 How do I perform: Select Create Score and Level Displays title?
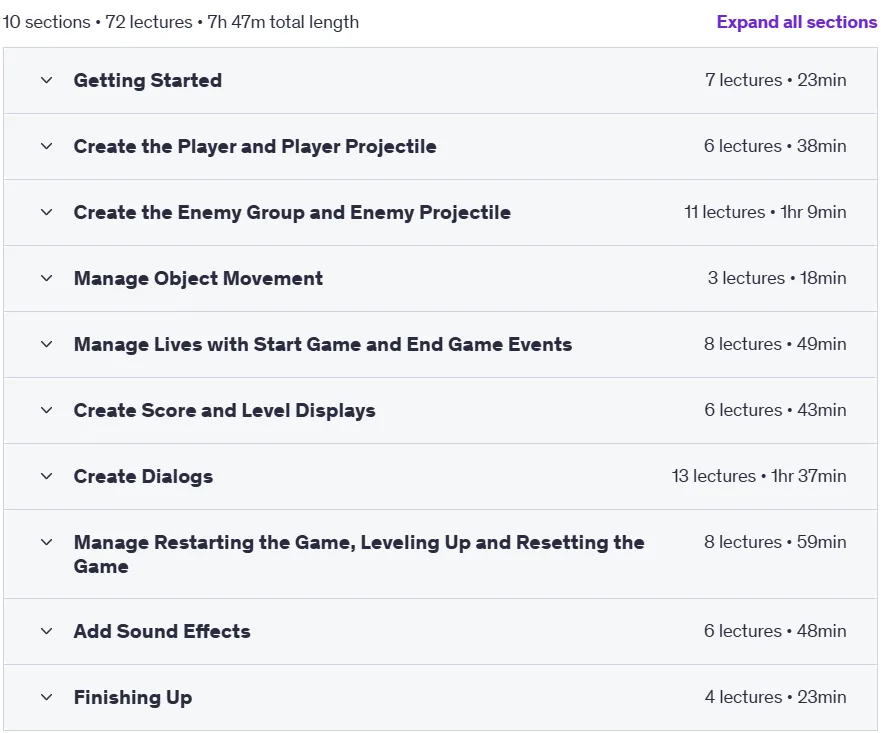coord(225,411)
